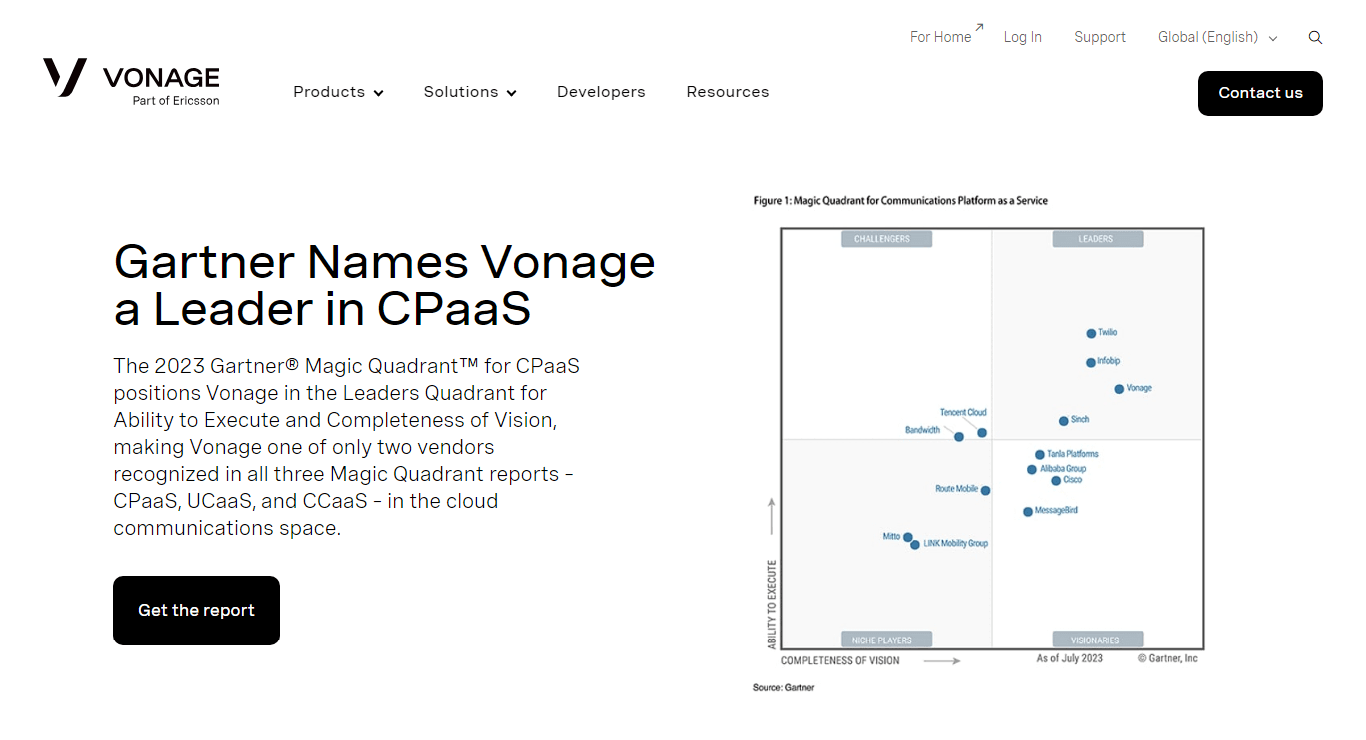Select the Tencent Cloud marker on the chart
1366x740 pixels.
point(981,433)
